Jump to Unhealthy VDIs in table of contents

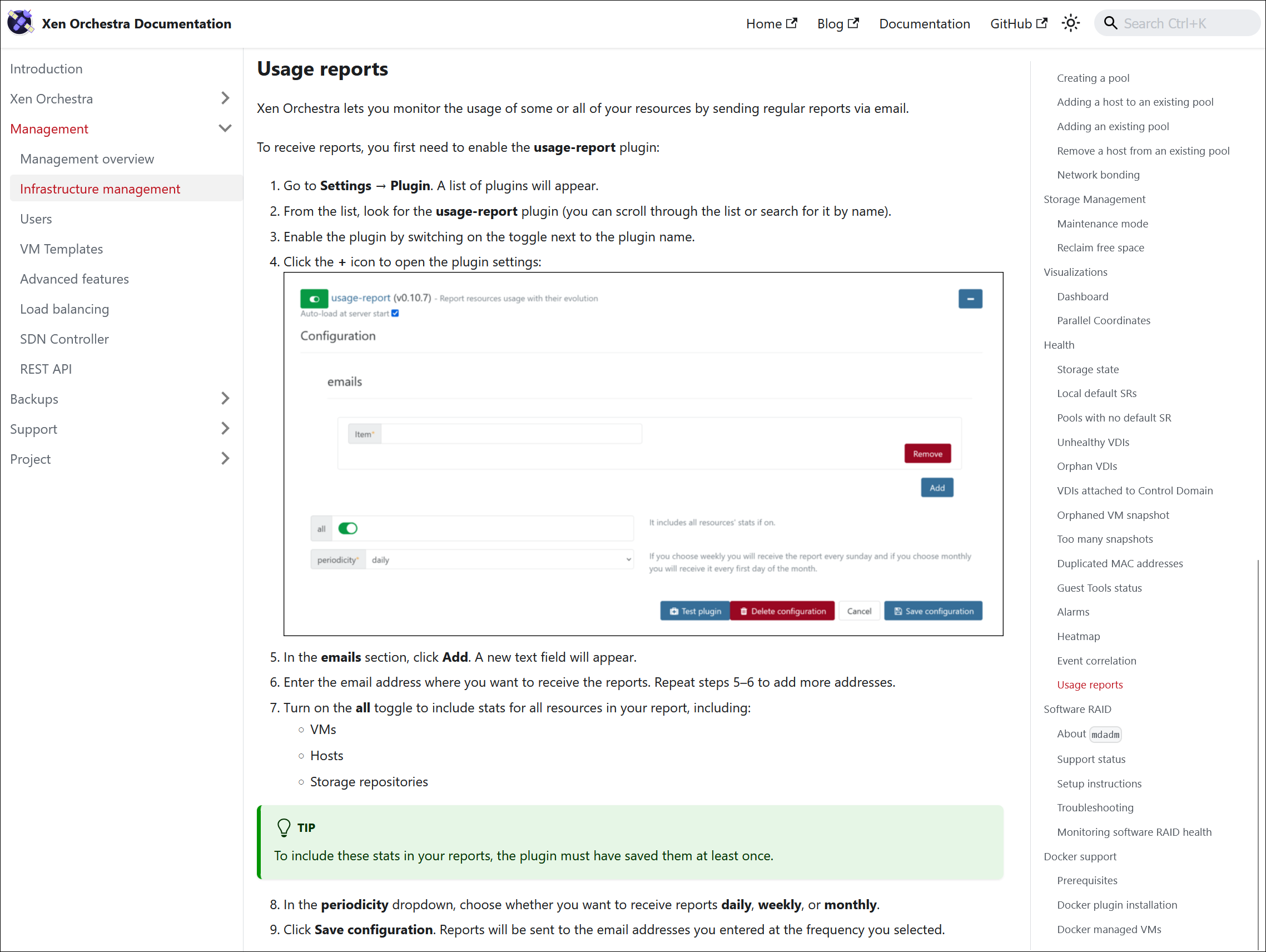click(x=1093, y=442)
